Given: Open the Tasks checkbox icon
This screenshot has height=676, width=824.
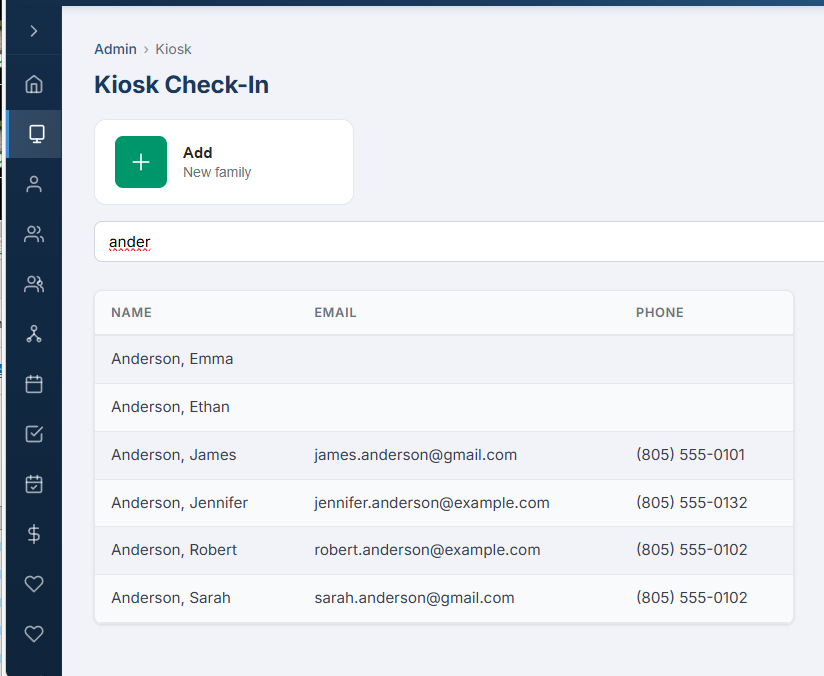Looking at the screenshot, I should (x=34, y=433).
